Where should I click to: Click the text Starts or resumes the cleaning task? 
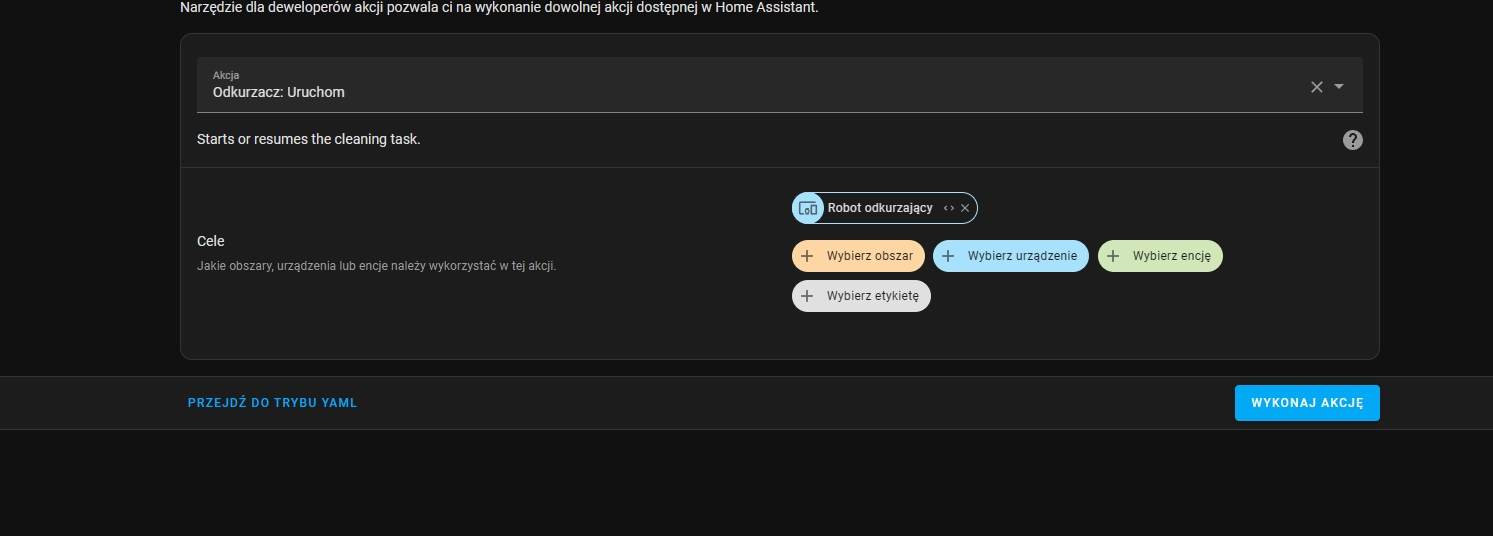(309, 139)
